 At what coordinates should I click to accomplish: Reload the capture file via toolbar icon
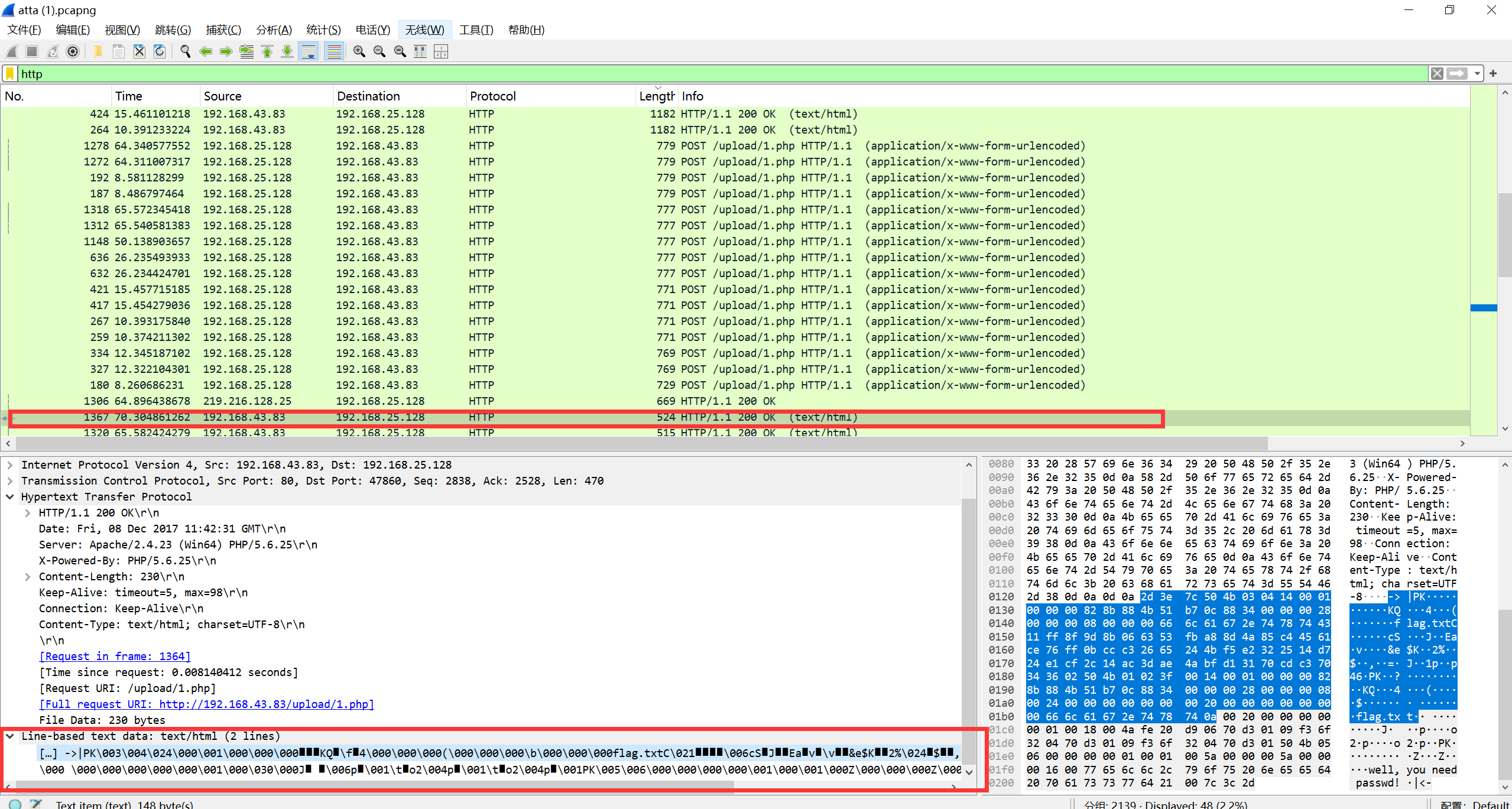click(160, 52)
